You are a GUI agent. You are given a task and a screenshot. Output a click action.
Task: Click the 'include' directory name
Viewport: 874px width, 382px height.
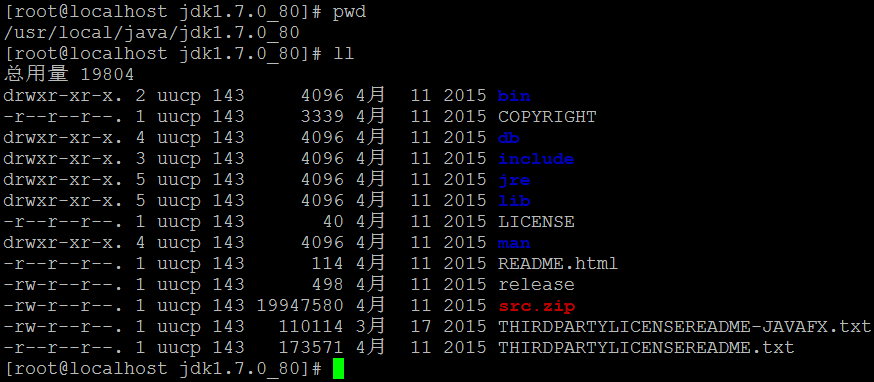pos(536,159)
